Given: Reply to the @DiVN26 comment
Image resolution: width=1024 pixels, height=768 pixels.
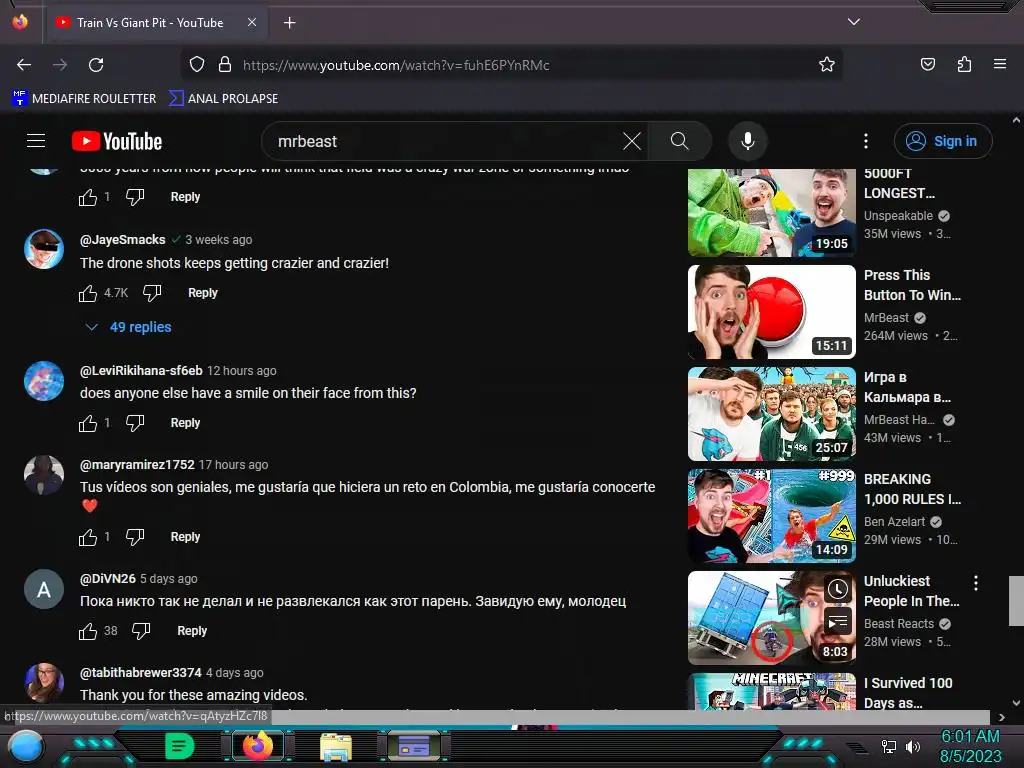Looking at the screenshot, I should pyautogui.click(x=192, y=630).
